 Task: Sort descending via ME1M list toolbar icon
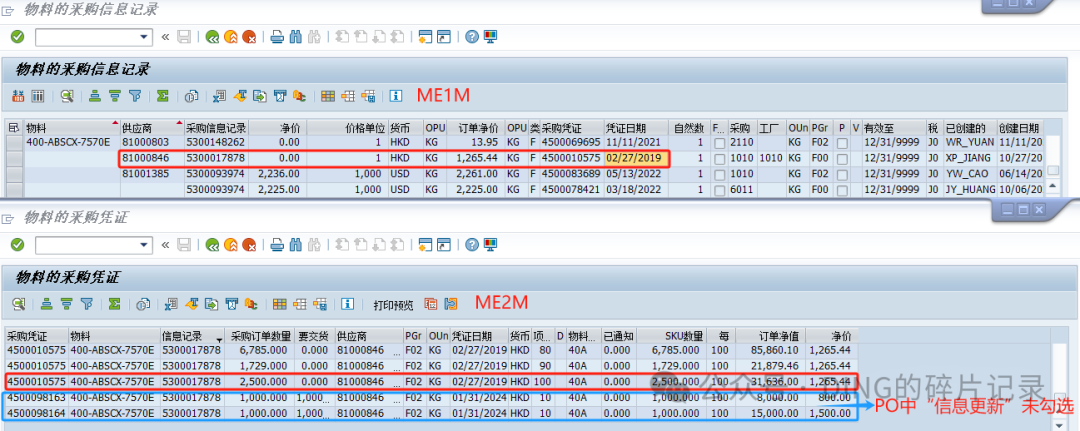[x=115, y=96]
